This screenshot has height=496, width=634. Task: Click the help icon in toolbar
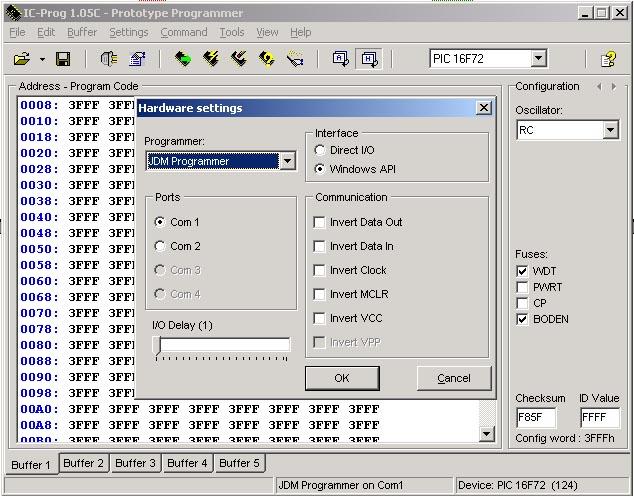coord(607,60)
